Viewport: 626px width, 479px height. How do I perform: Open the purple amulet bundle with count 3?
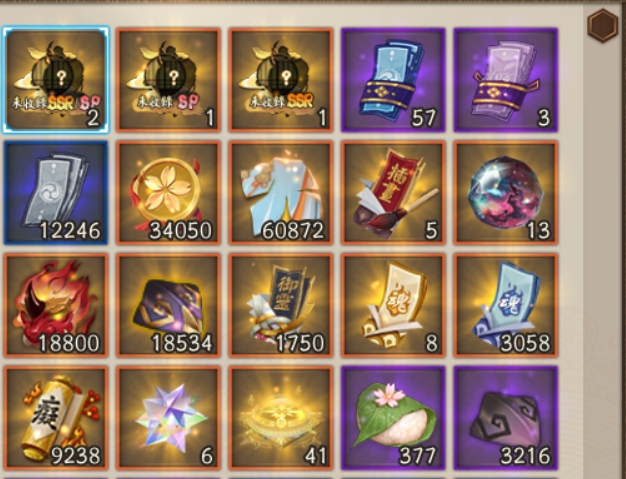click(x=506, y=80)
